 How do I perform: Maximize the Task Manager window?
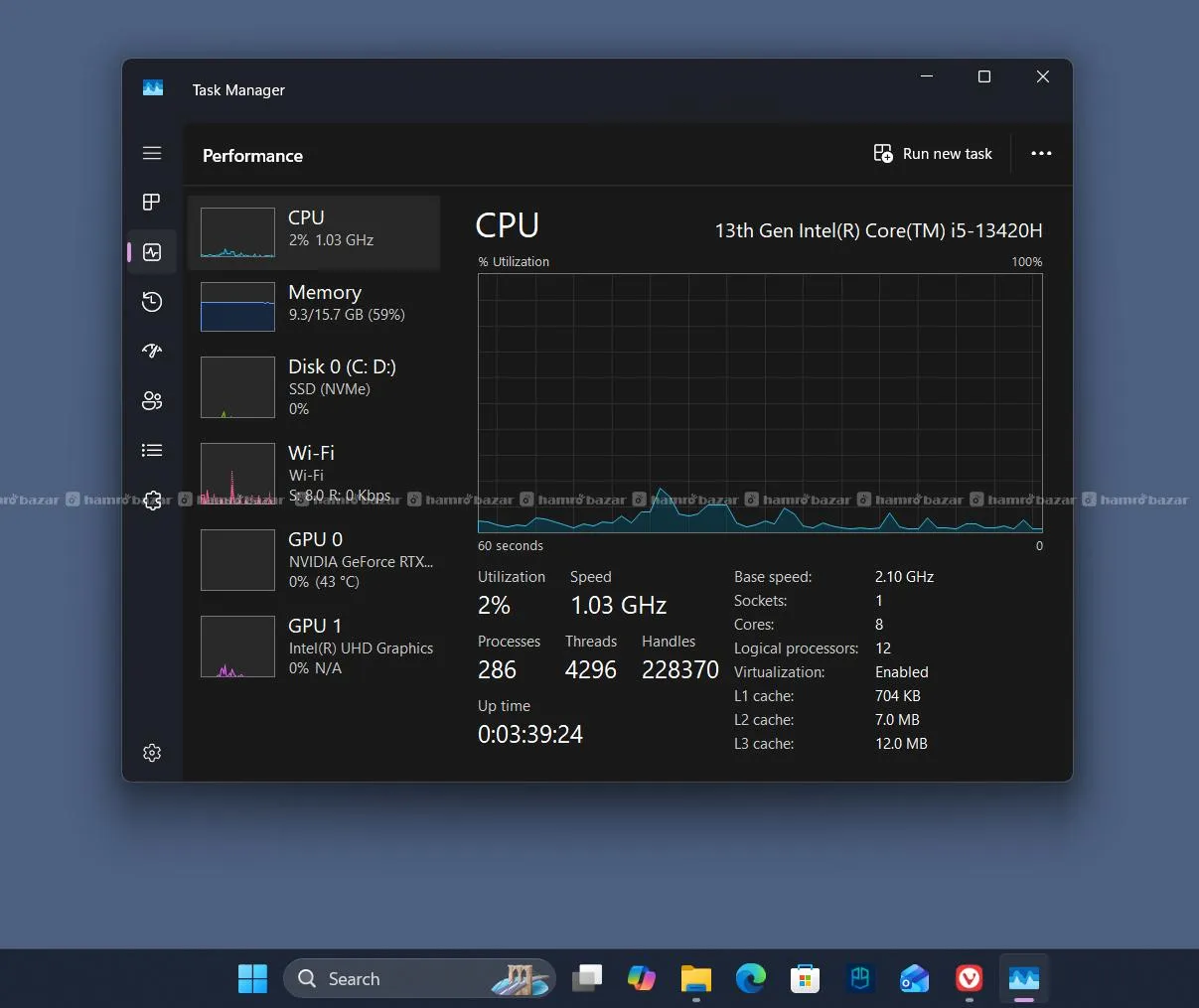984,76
